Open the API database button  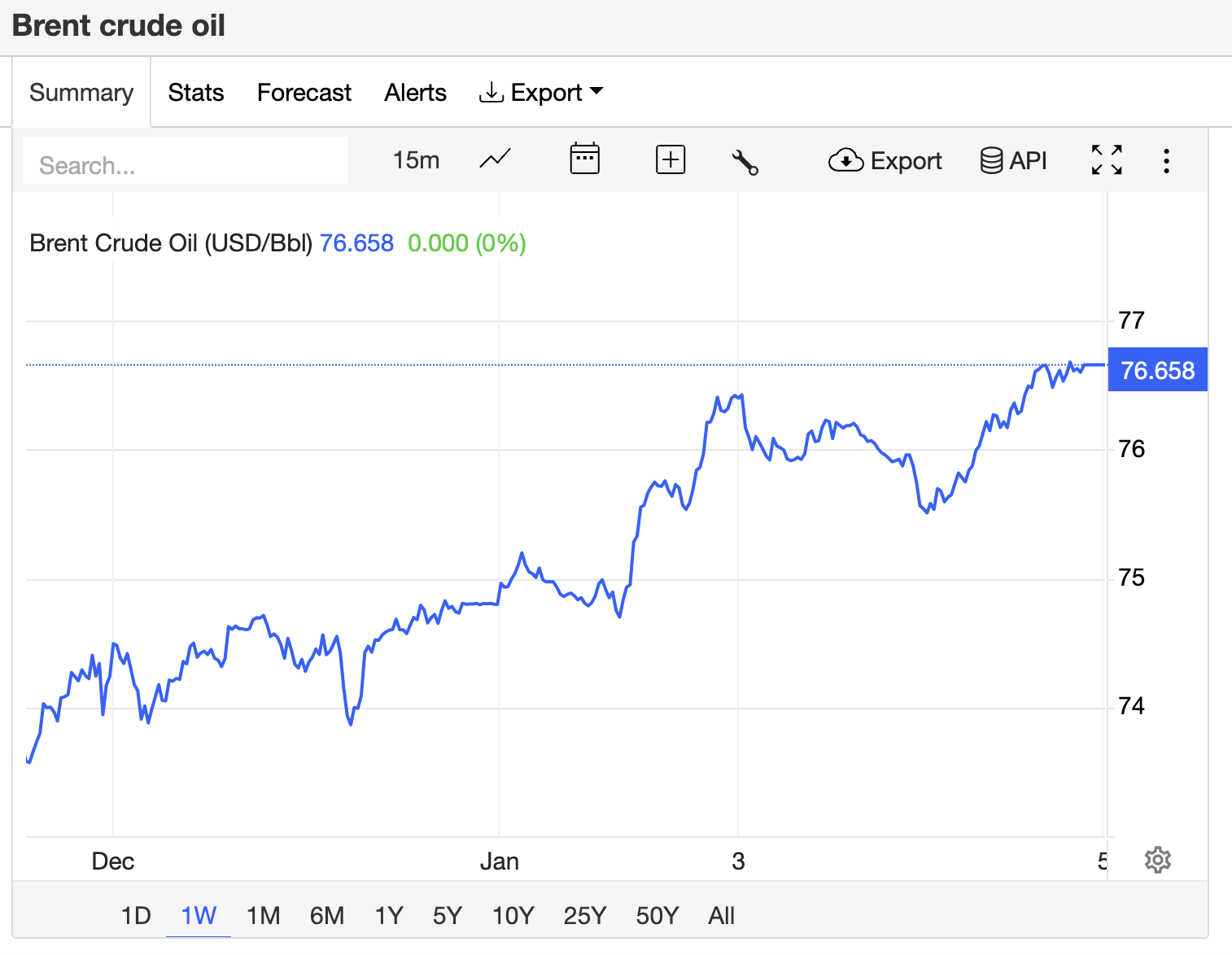1013,161
